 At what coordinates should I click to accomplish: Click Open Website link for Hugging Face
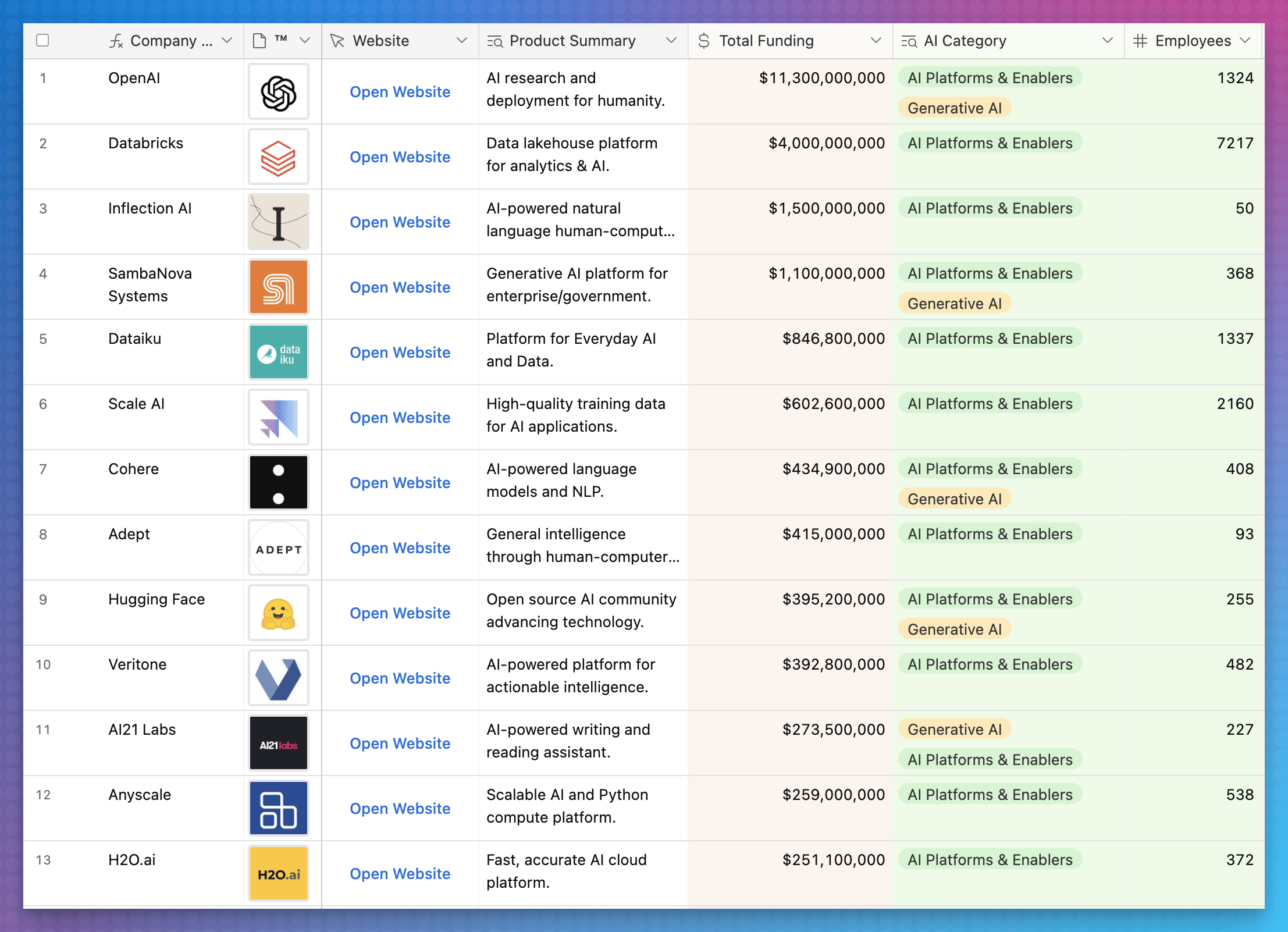click(x=400, y=613)
